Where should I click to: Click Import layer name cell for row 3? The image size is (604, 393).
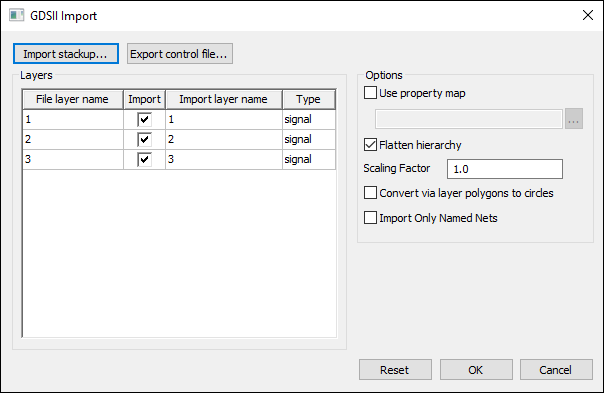224,160
